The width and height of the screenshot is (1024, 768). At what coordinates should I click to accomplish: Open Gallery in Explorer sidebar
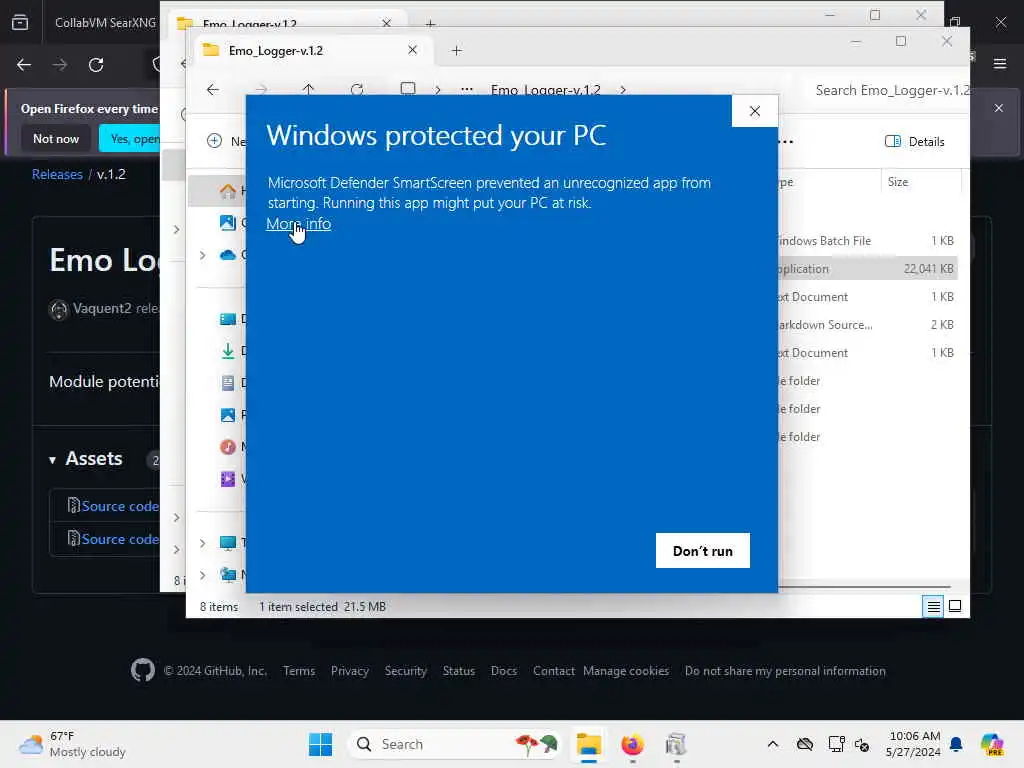pos(228,223)
